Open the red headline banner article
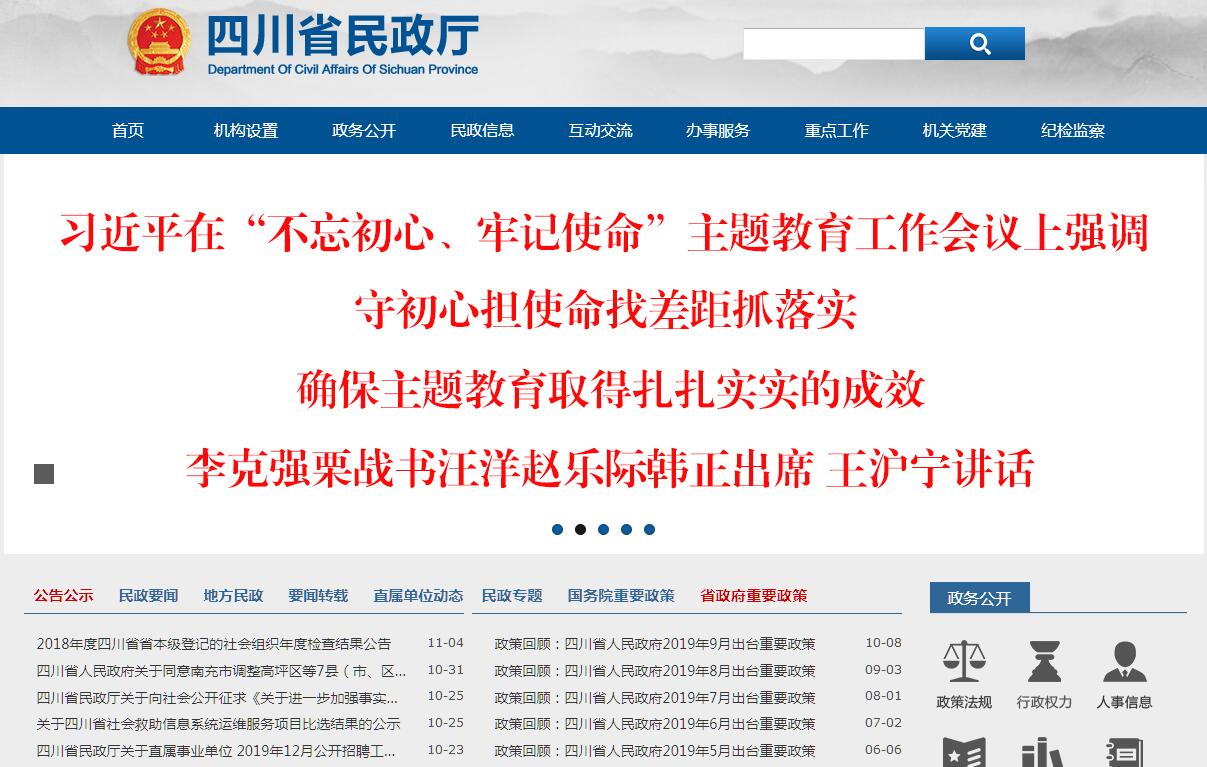The image size is (1207, 767). pos(604,350)
